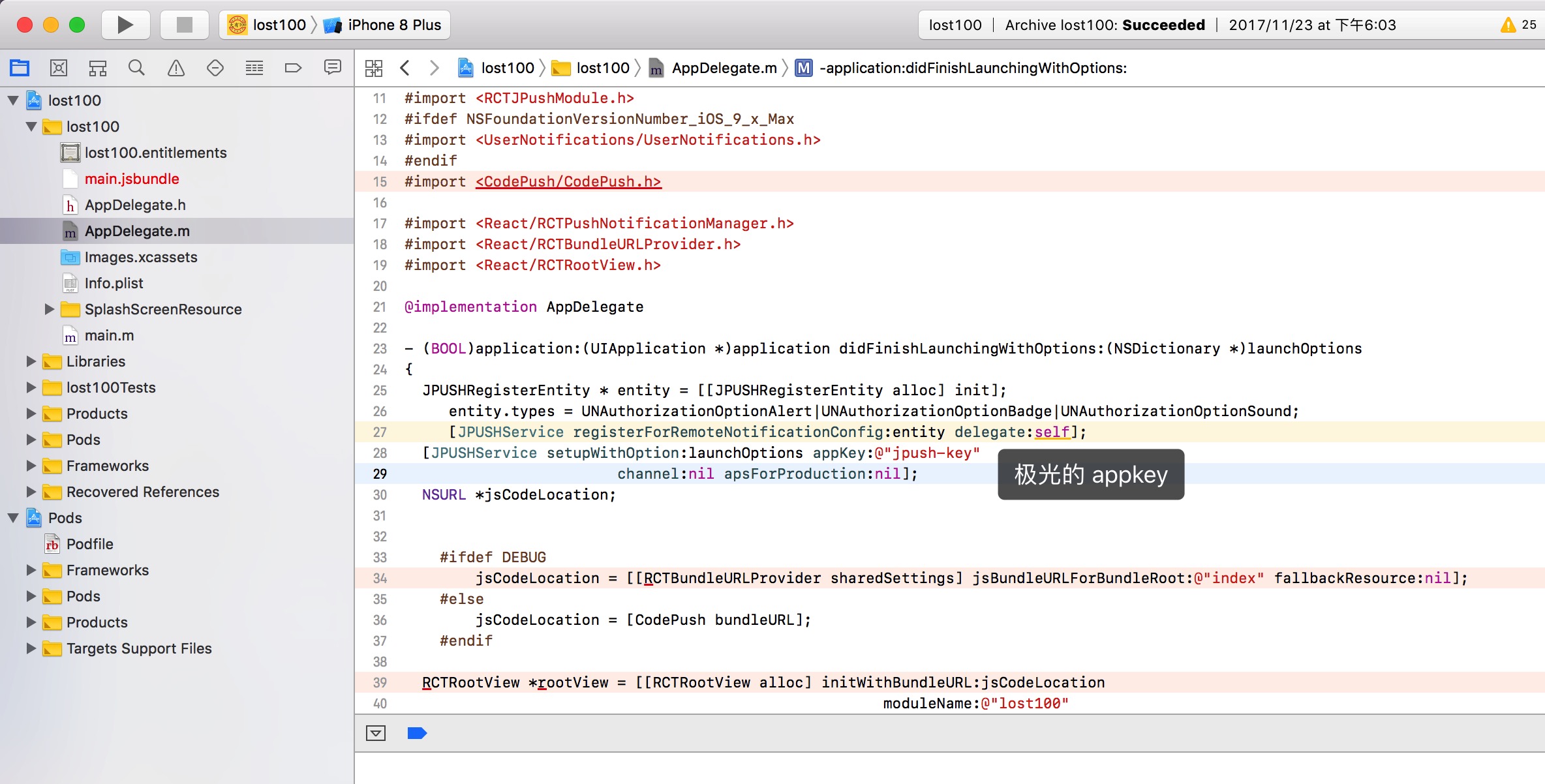The image size is (1545, 784).
Task: Click AppDelegate.m in the jump bar
Action: coord(714,68)
